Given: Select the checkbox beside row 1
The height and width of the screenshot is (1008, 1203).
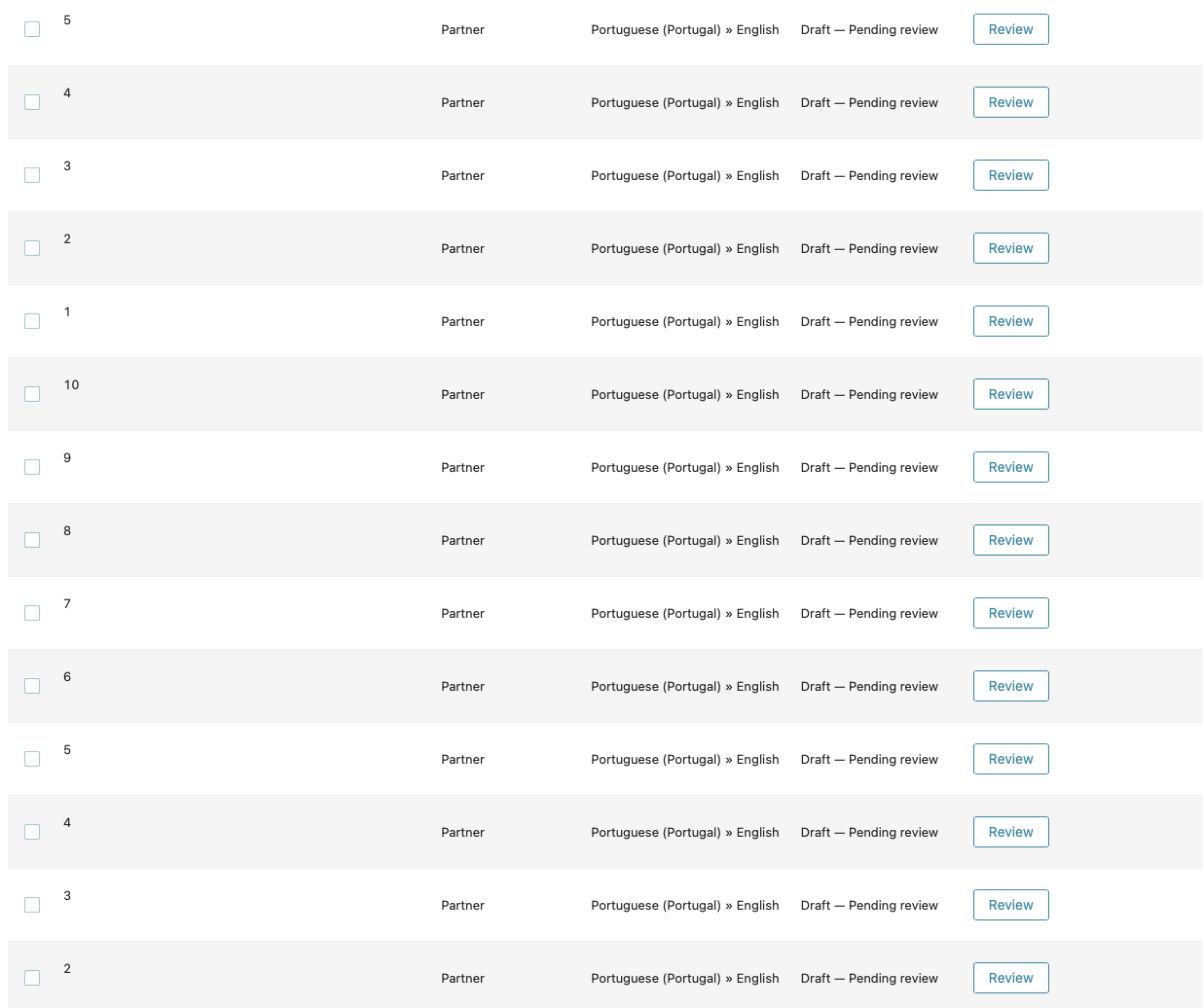Looking at the screenshot, I should click(x=32, y=321).
